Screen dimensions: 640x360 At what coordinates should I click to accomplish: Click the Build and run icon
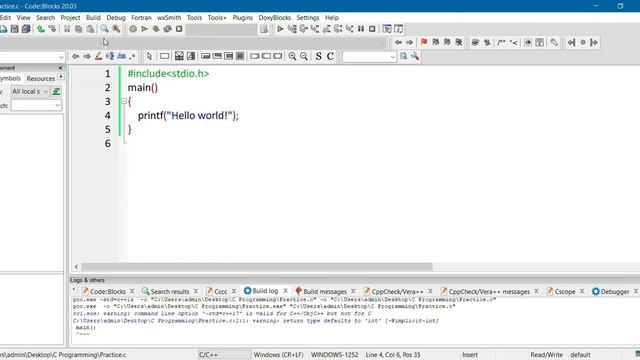click(156, 29)
